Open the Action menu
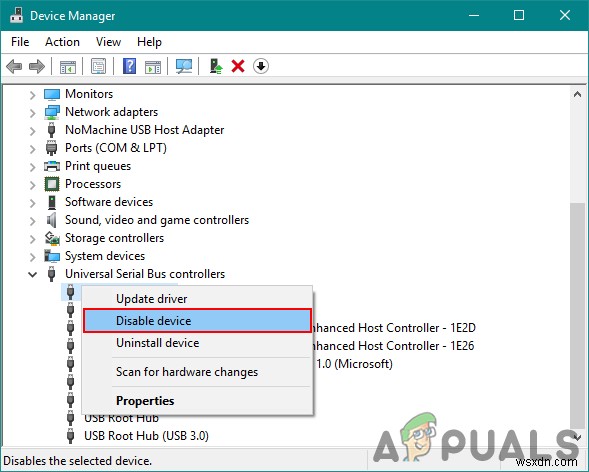 (62, 42)
